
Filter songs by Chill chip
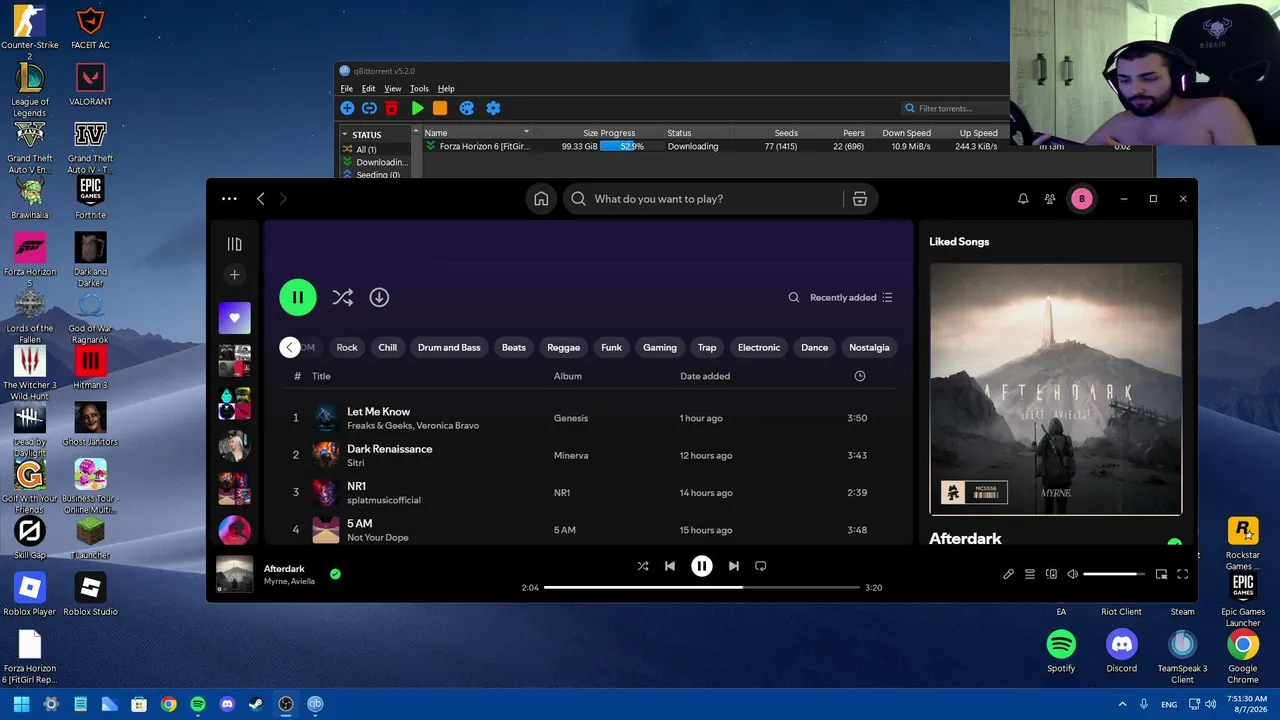388,348
